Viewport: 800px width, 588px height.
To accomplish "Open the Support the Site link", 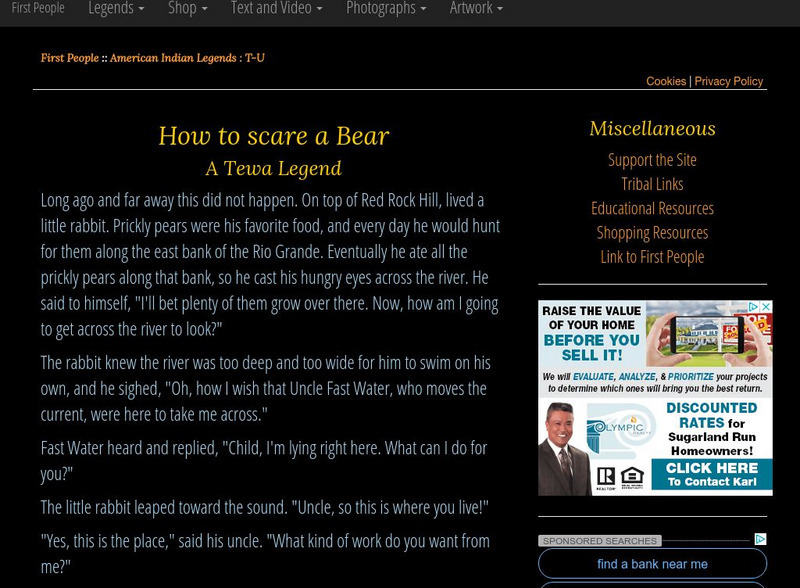I will pos(652,160).
